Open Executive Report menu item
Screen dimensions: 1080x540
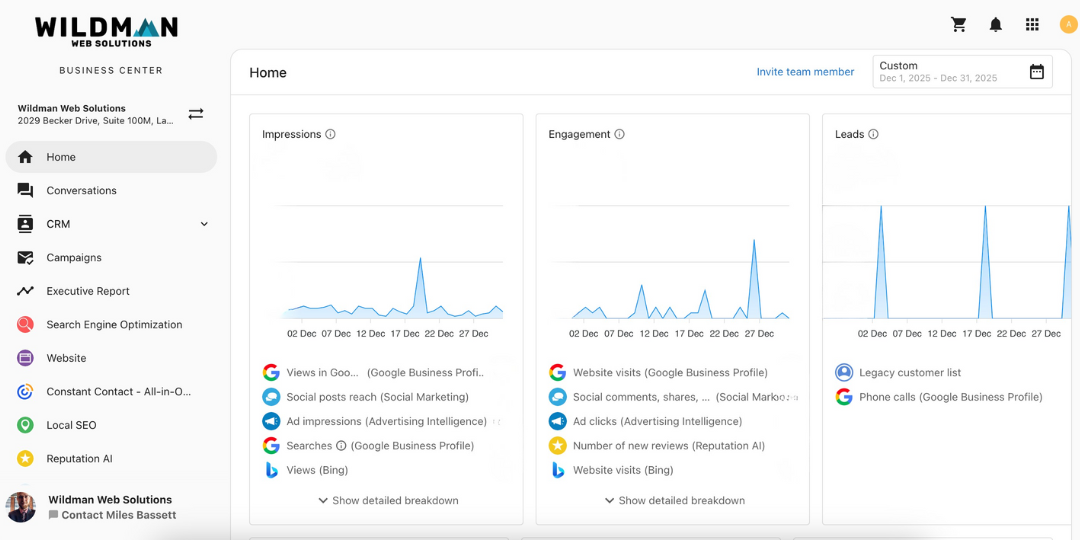coord(111,291)
